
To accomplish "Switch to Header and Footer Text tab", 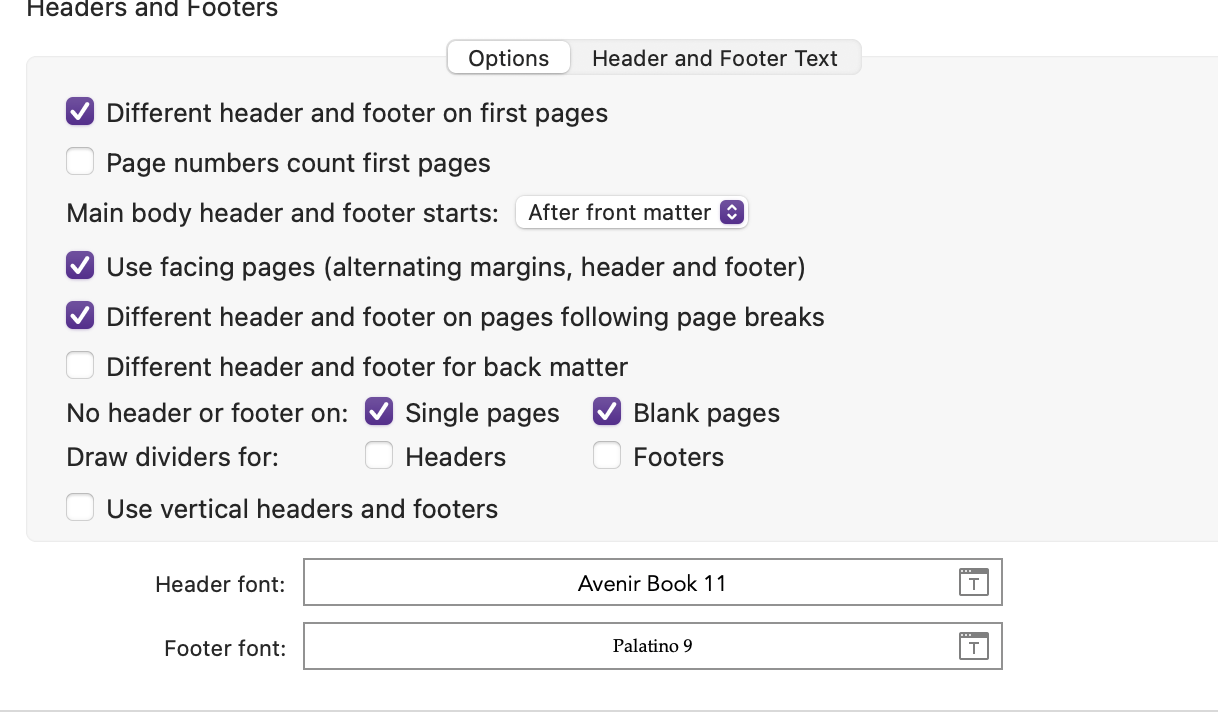I will tap(715, 58).
